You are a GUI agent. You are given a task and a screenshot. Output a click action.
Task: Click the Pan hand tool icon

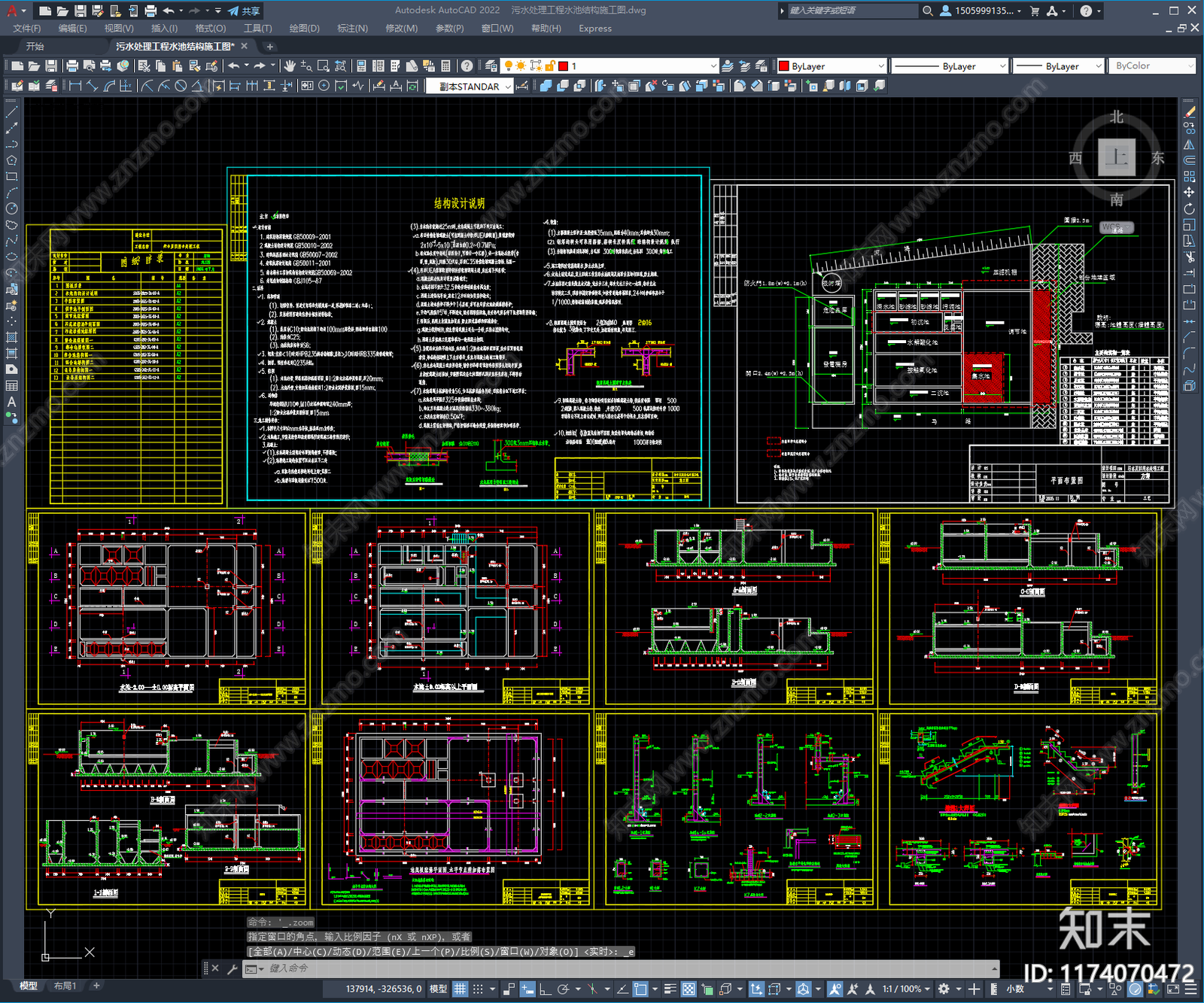point(290,66)
